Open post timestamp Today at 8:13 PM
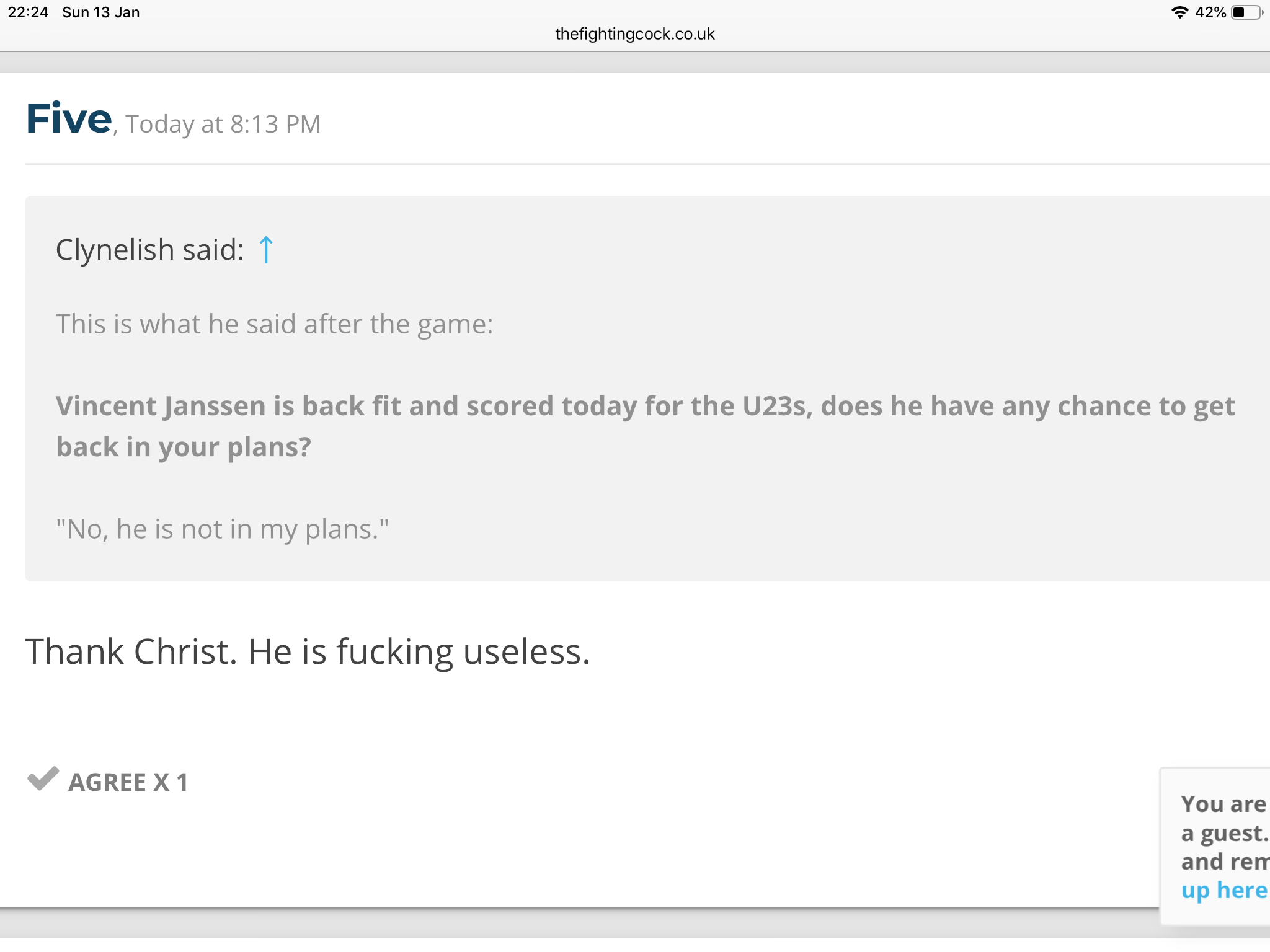This screenshot has height=952, width=1270. tap(223, 125)
